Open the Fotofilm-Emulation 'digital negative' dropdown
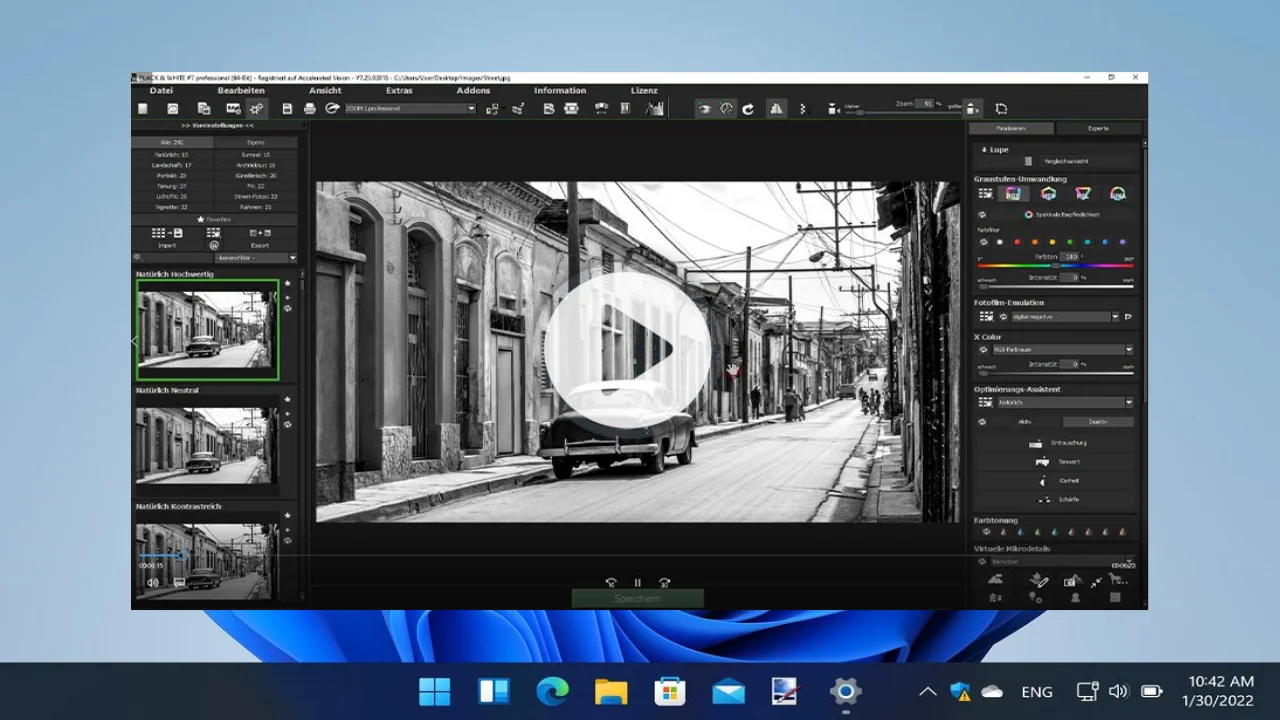Viewport: 1280px width, 720px height. 1065,317
